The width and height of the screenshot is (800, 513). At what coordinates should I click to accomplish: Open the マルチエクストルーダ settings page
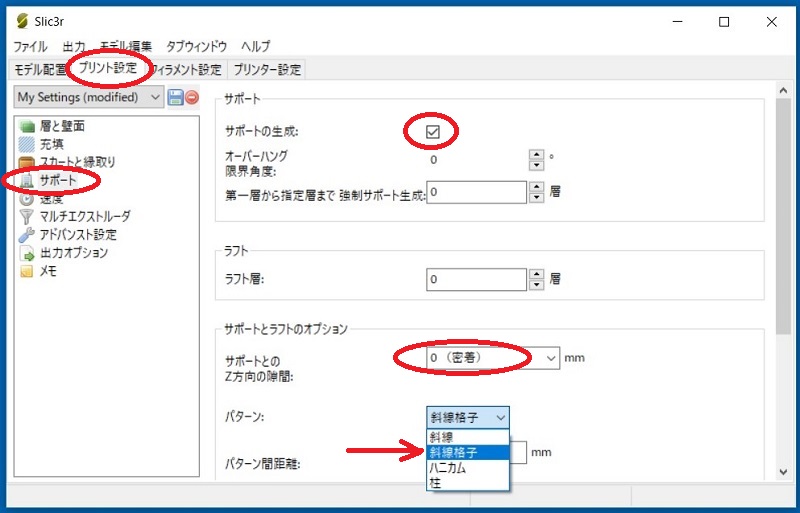click(85, 216)
